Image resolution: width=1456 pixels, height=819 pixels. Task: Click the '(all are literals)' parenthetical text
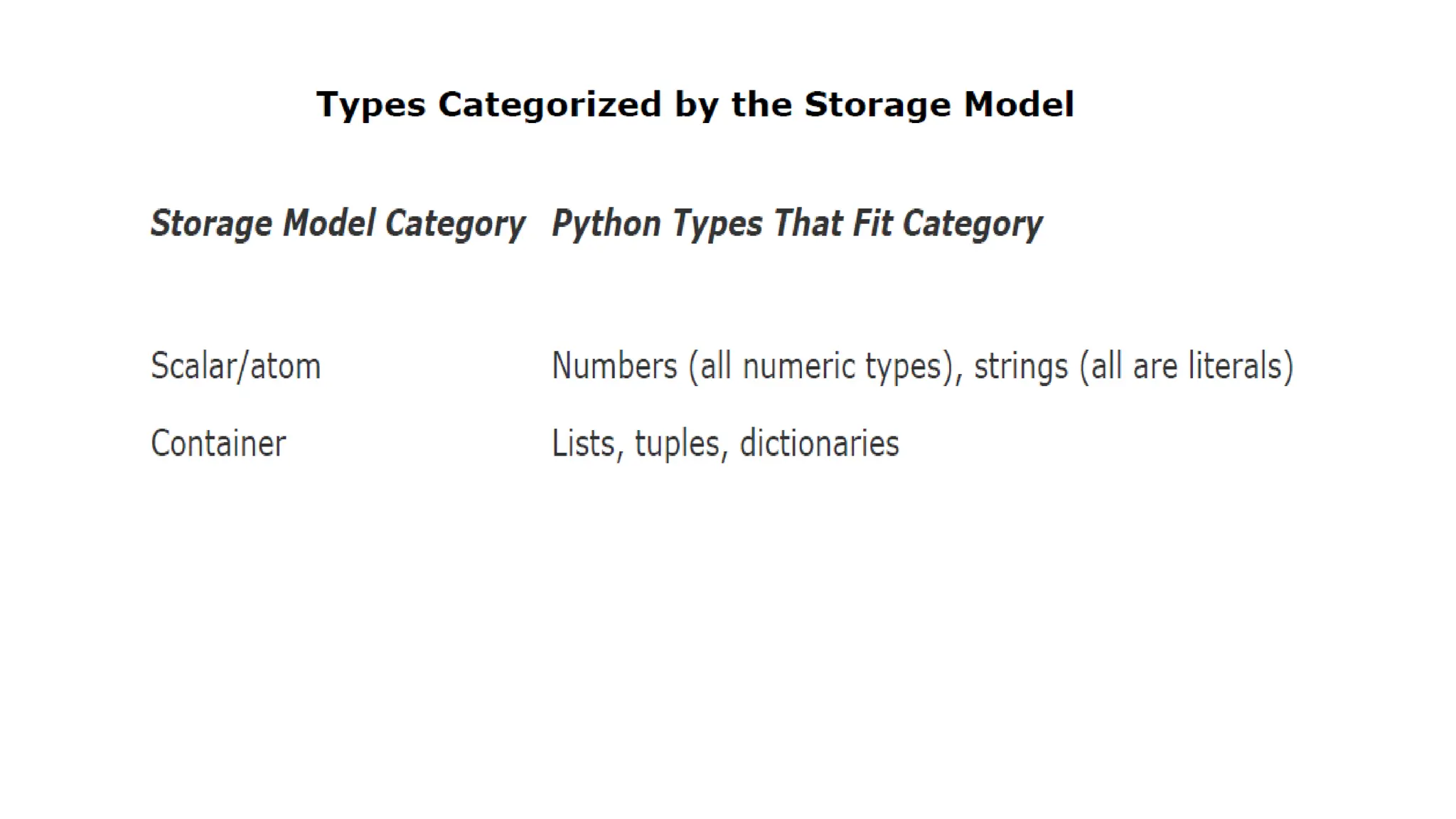point(1186,367)
